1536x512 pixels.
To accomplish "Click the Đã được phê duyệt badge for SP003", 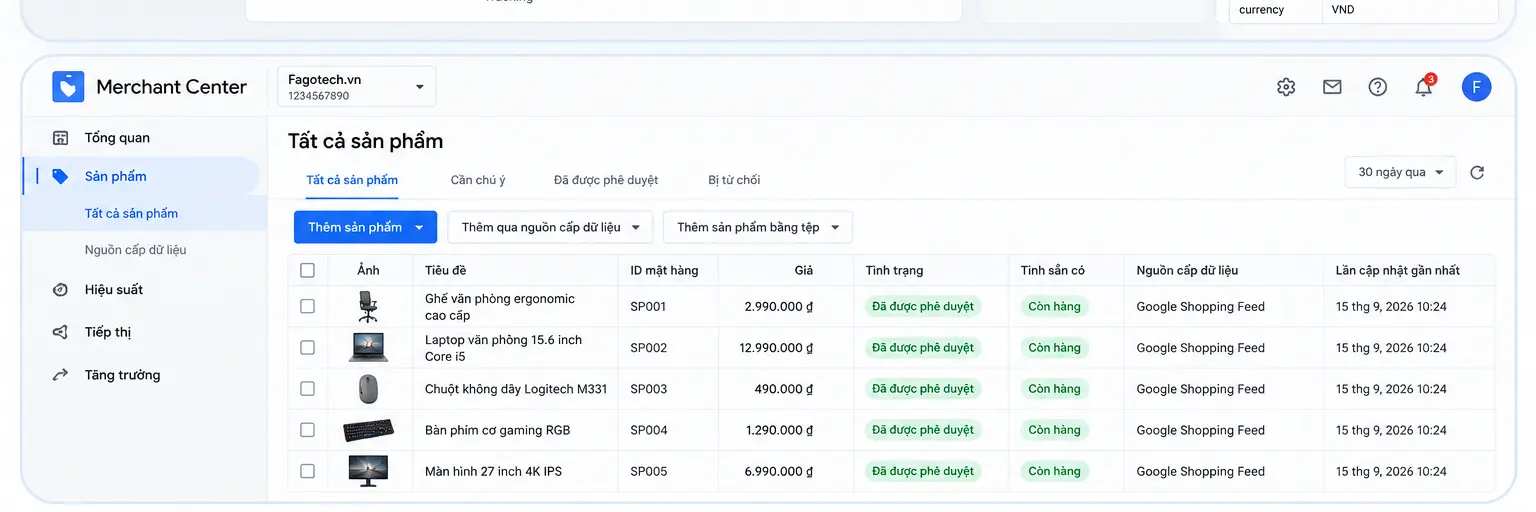I will click(922, 389).
